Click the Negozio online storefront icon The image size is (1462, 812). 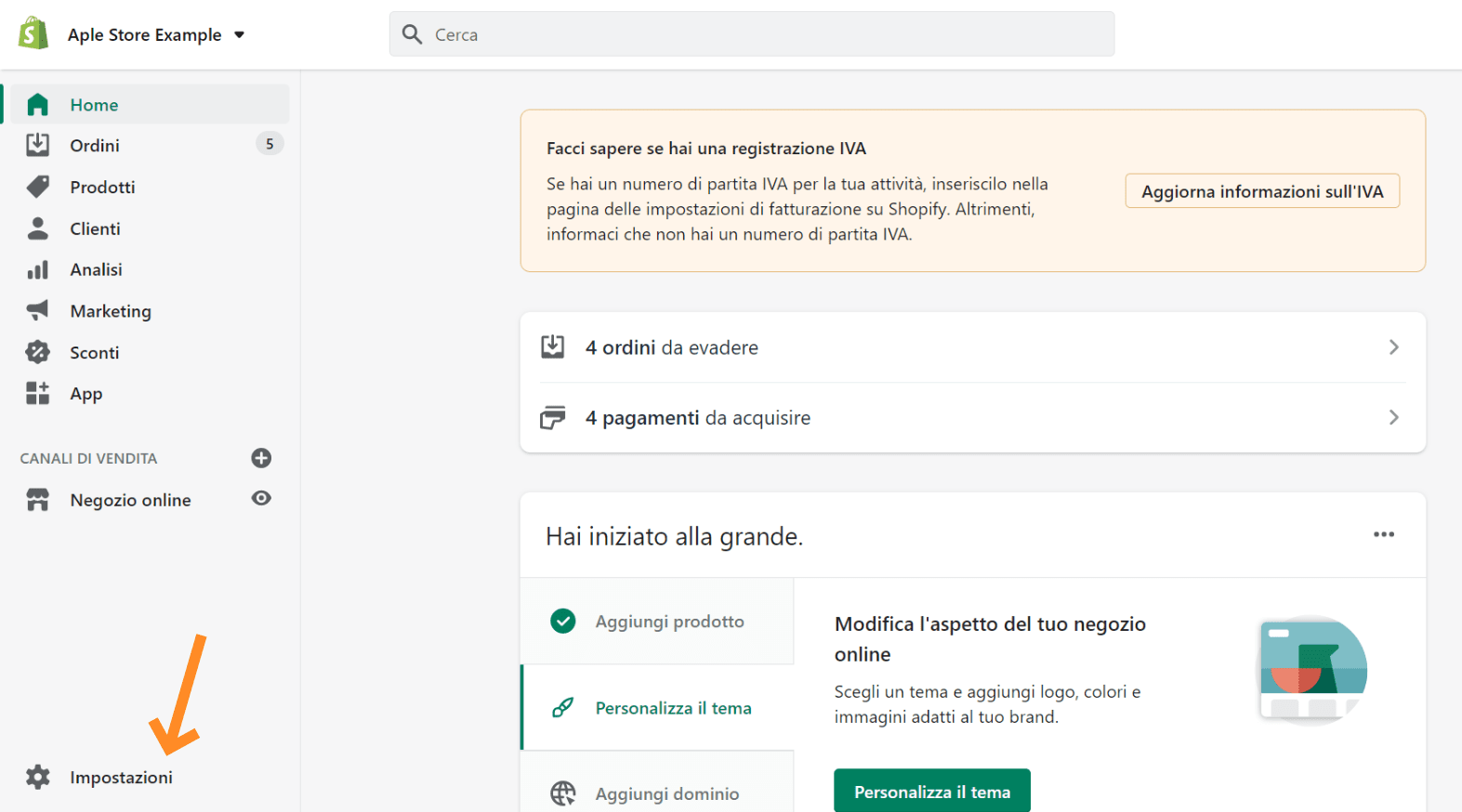tap(37, 500)
